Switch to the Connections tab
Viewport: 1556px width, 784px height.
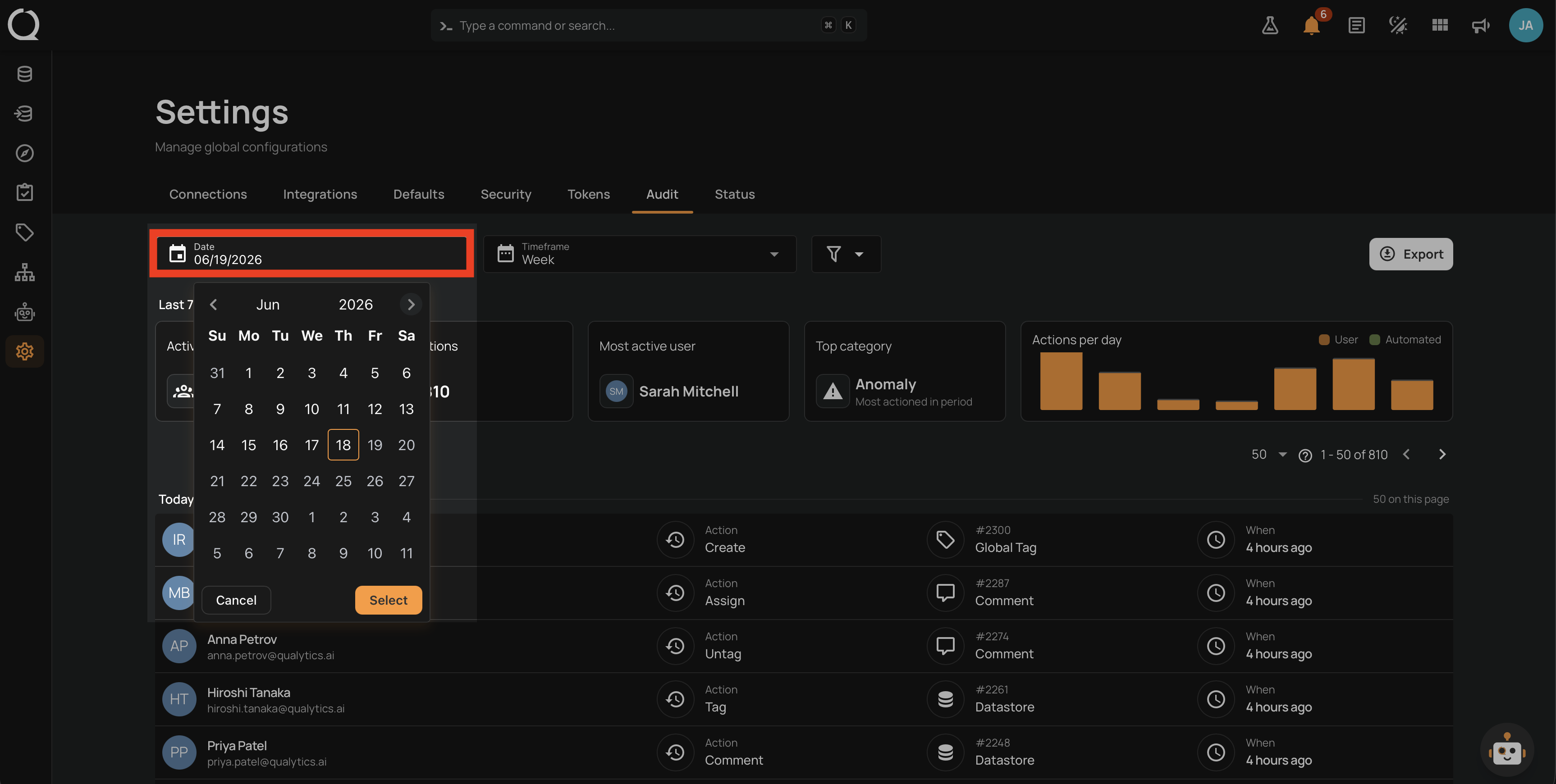click(208, 195)
